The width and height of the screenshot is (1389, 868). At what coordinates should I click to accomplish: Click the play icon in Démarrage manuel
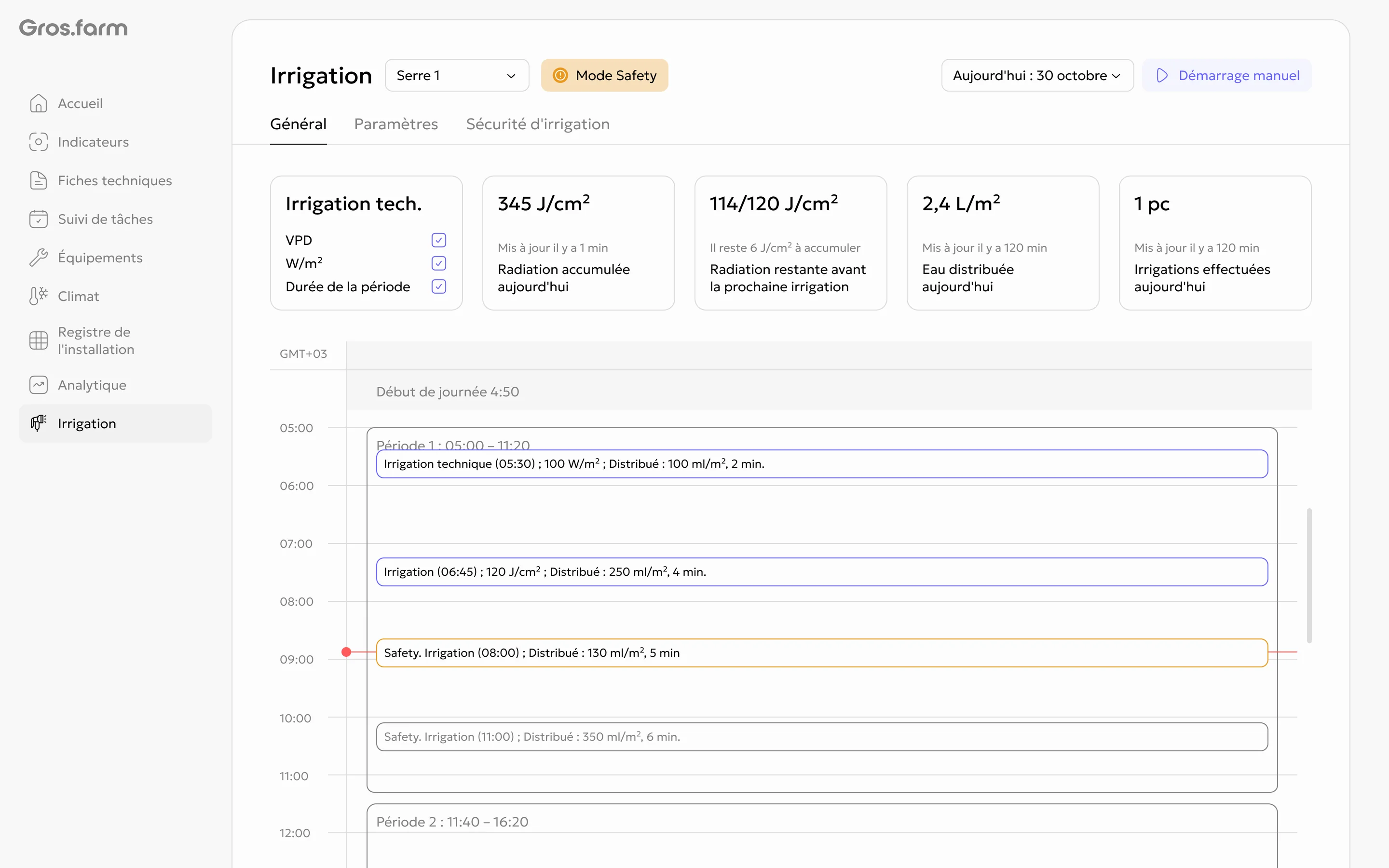[1162, 75]
